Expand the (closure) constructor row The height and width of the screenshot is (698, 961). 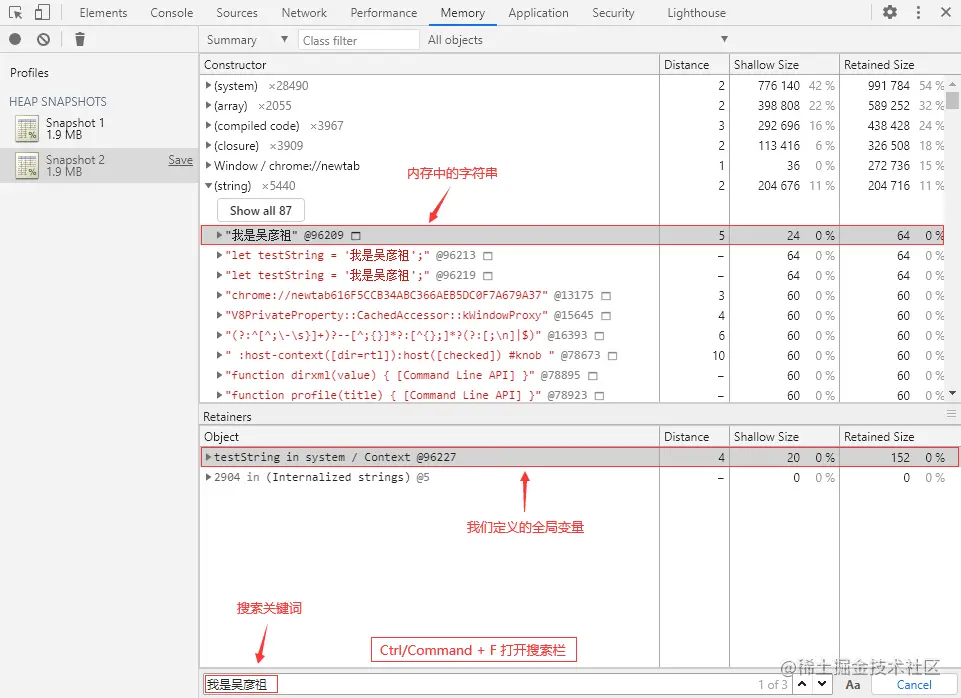pyautogui.click(x=208, y=146)
